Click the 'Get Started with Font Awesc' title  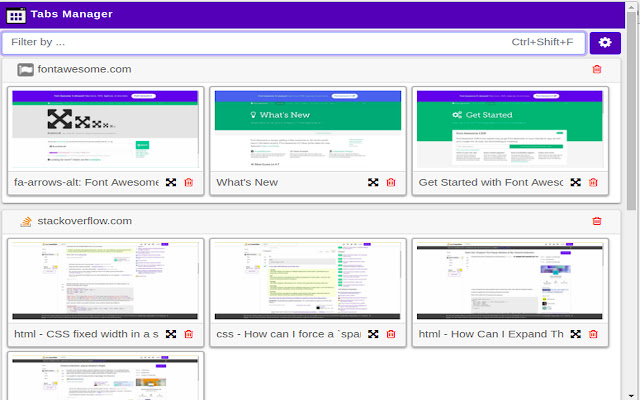click(x=491, y=182)
